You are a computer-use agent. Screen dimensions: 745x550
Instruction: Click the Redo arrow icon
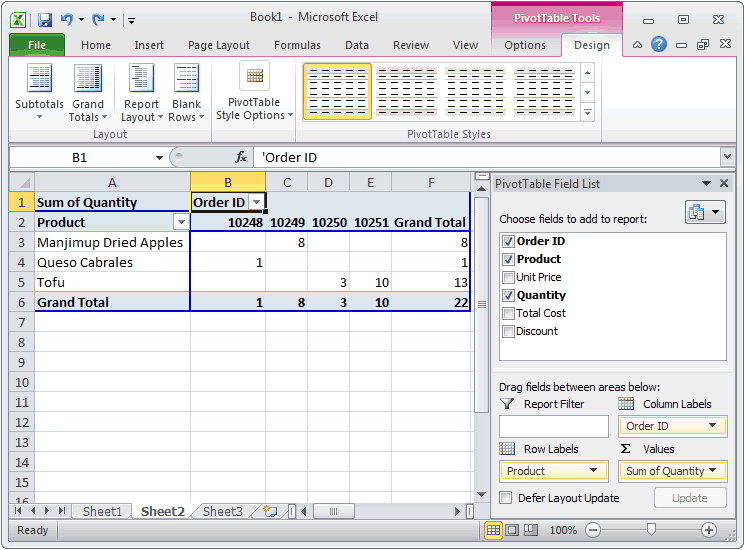pyautogui.click(x=98, y=19)
